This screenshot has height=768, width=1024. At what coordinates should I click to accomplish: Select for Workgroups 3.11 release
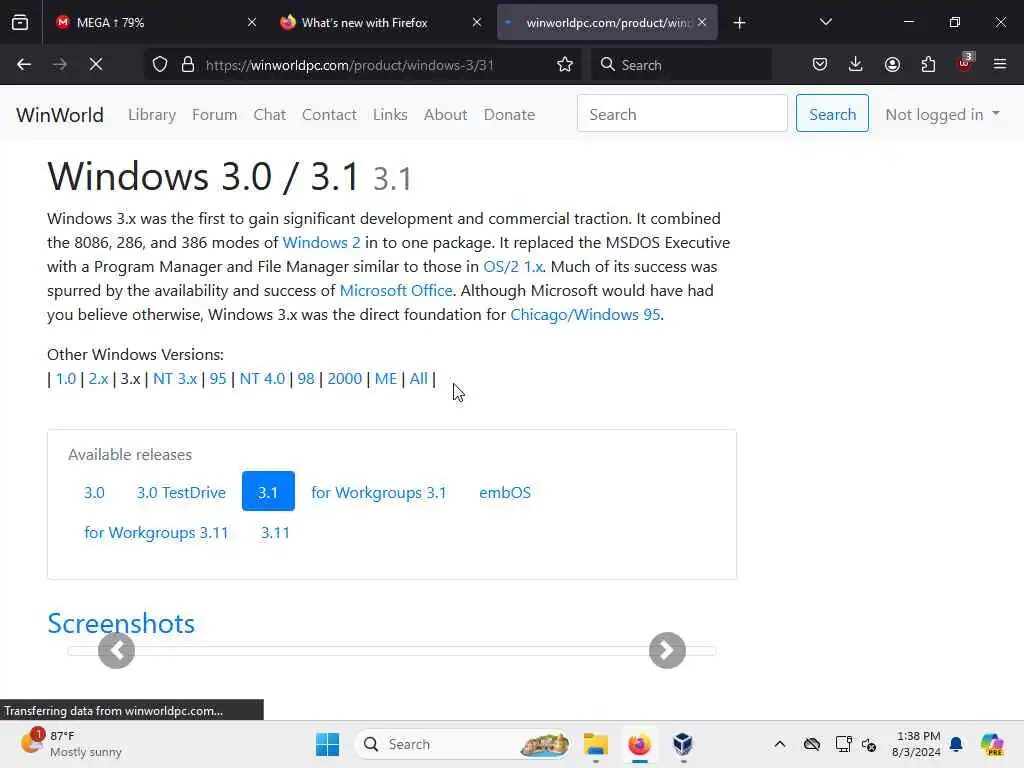(156, 532)
